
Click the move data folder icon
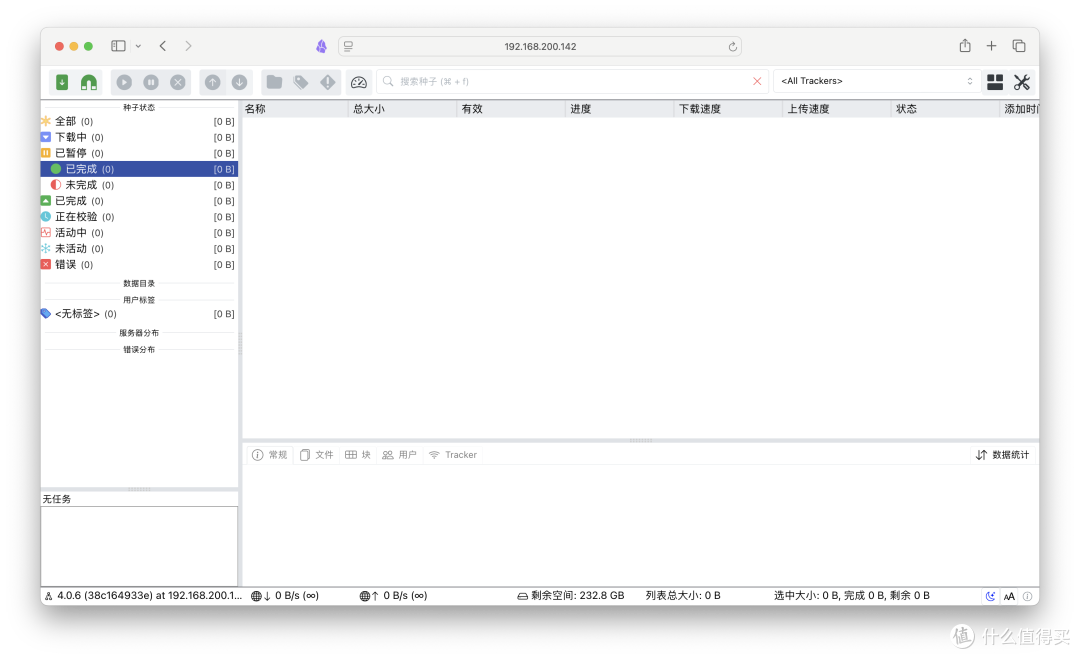[x=274, y=82]
